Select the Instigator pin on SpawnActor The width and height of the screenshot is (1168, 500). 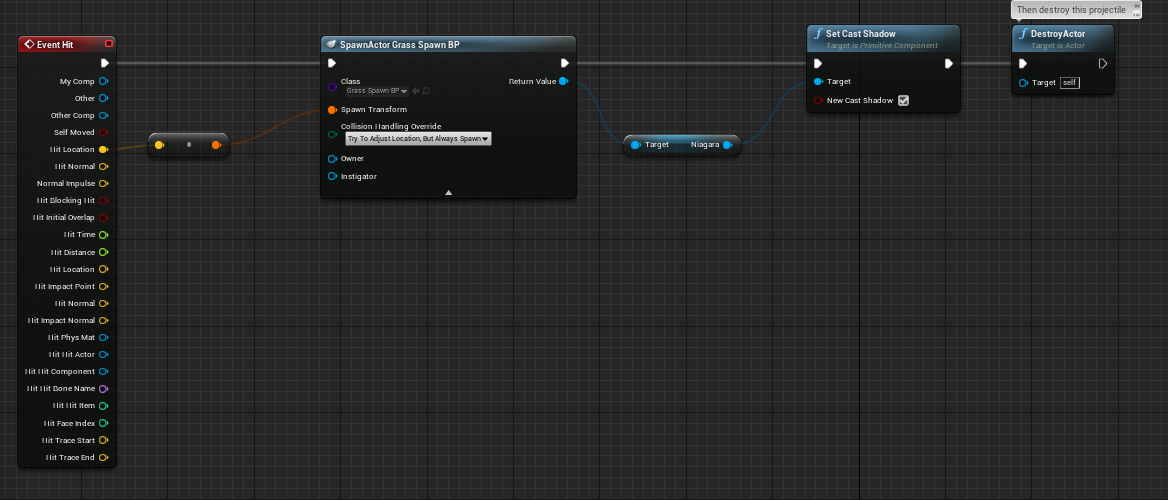[x=332, y=177]
